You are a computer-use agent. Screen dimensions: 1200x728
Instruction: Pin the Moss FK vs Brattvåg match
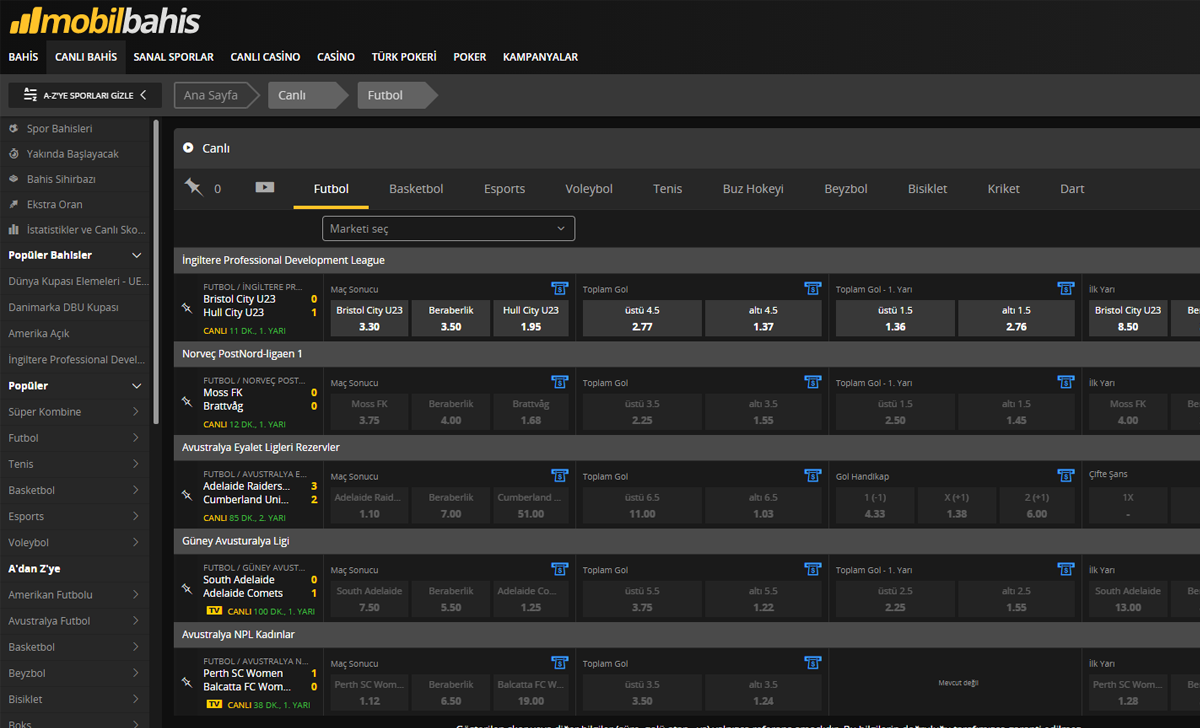186,401
